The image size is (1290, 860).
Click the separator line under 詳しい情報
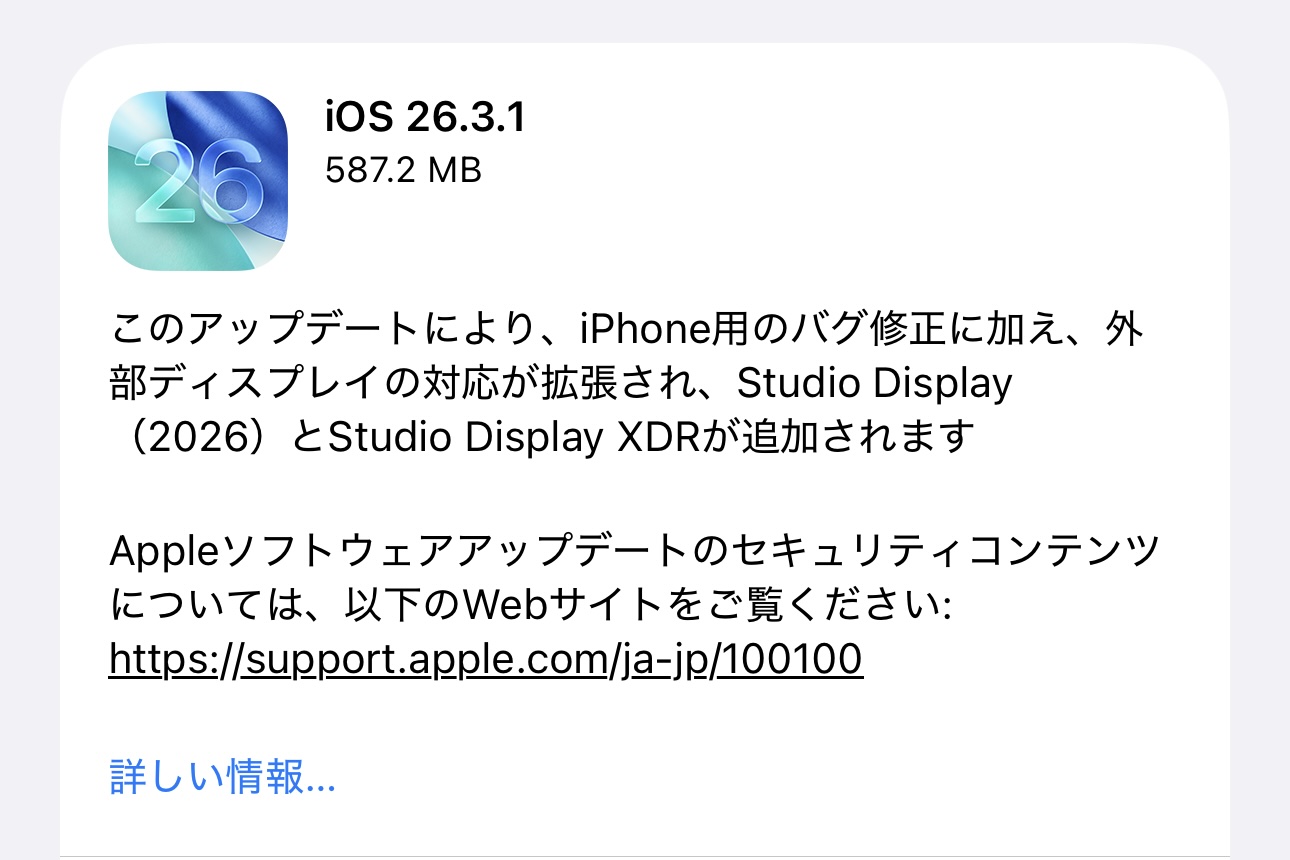(x=645, y=856)
